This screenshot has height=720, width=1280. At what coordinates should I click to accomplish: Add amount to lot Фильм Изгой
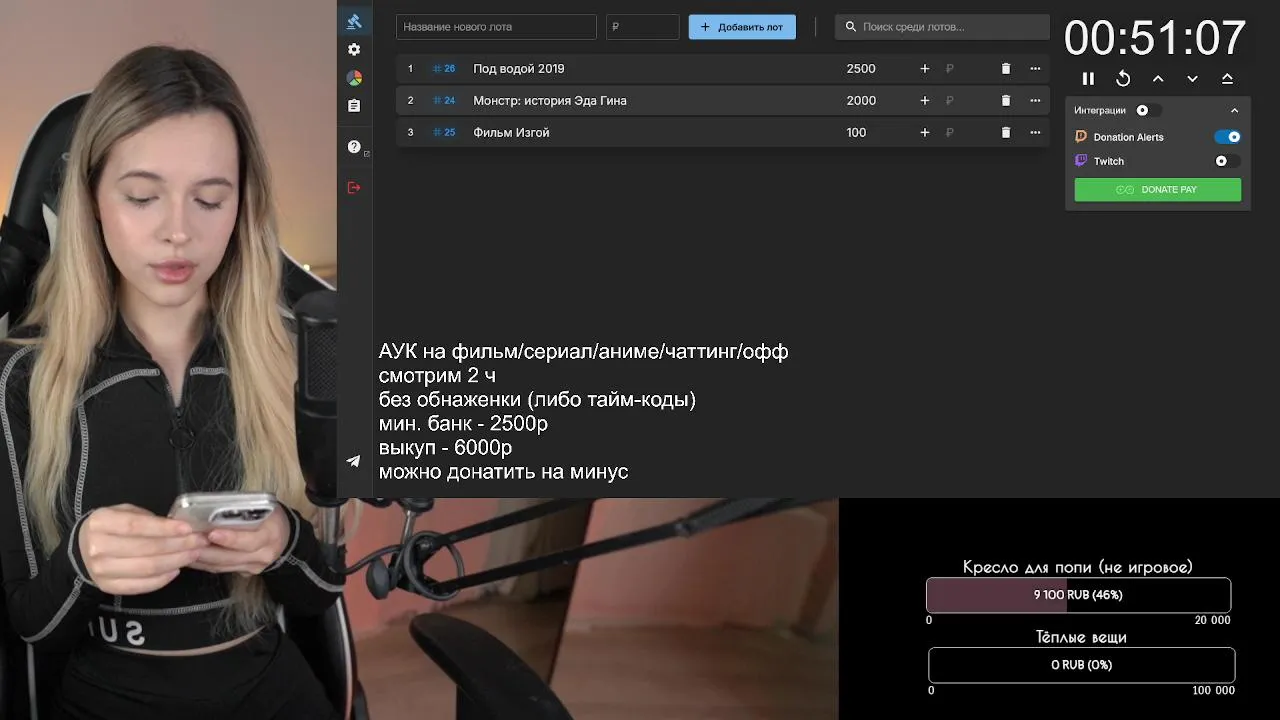[x=925, y=133]
